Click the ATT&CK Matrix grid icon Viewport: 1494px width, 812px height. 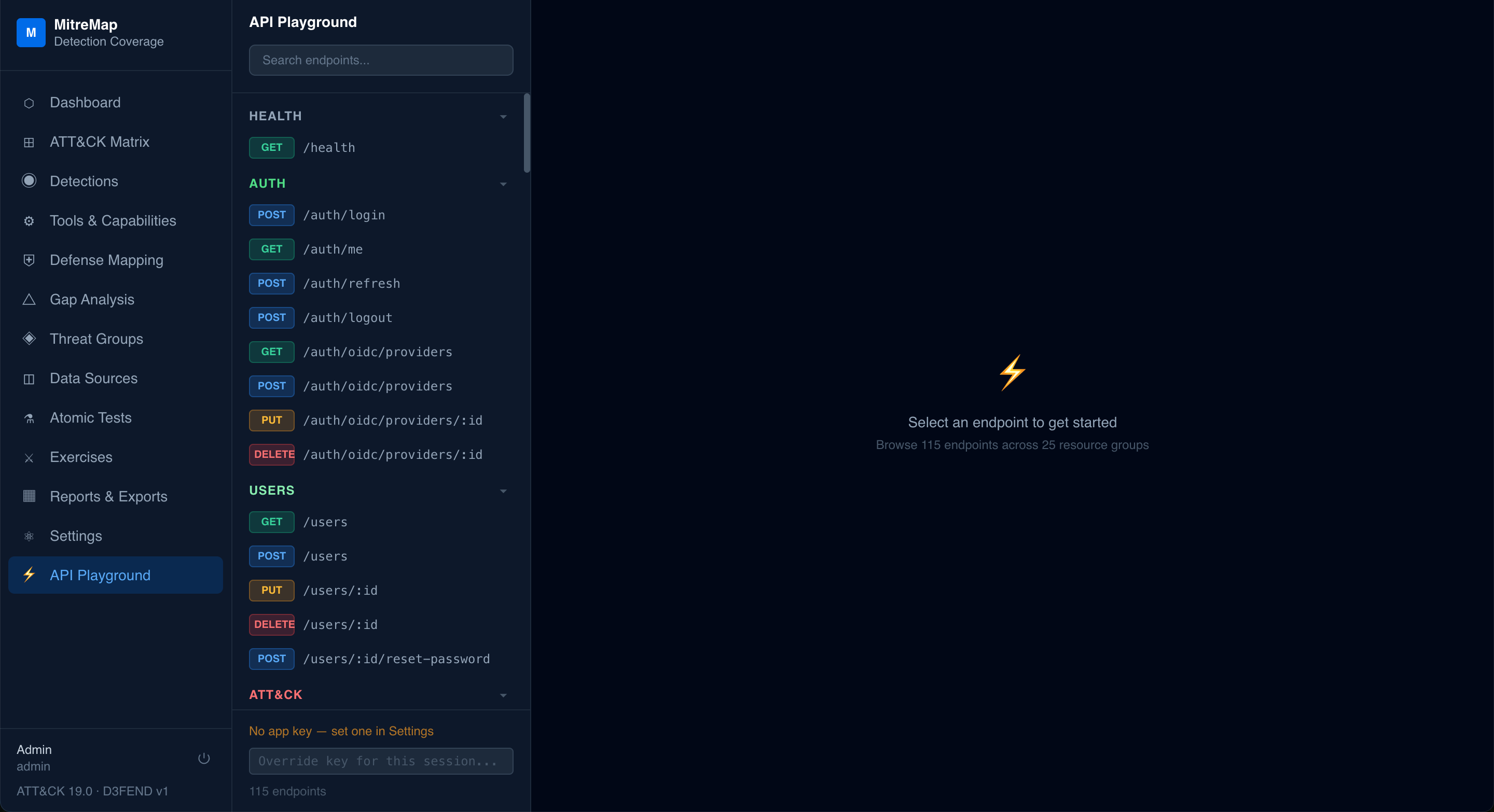coord(29,143)
